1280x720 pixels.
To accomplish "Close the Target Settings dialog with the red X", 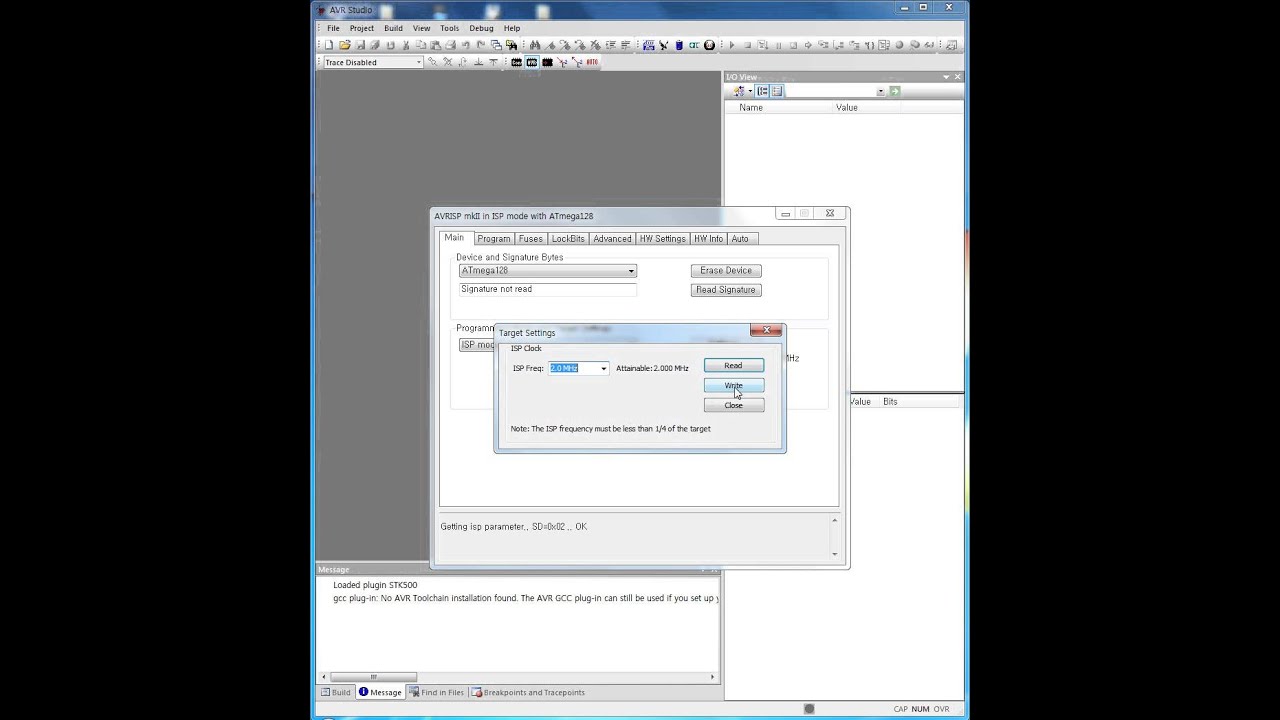I will click(767, 330).
